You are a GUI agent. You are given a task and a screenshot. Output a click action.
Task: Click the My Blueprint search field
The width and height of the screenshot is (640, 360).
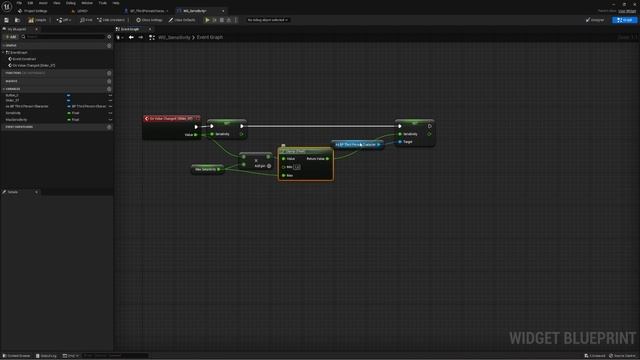pyautogui.click(x=63, y=37)
